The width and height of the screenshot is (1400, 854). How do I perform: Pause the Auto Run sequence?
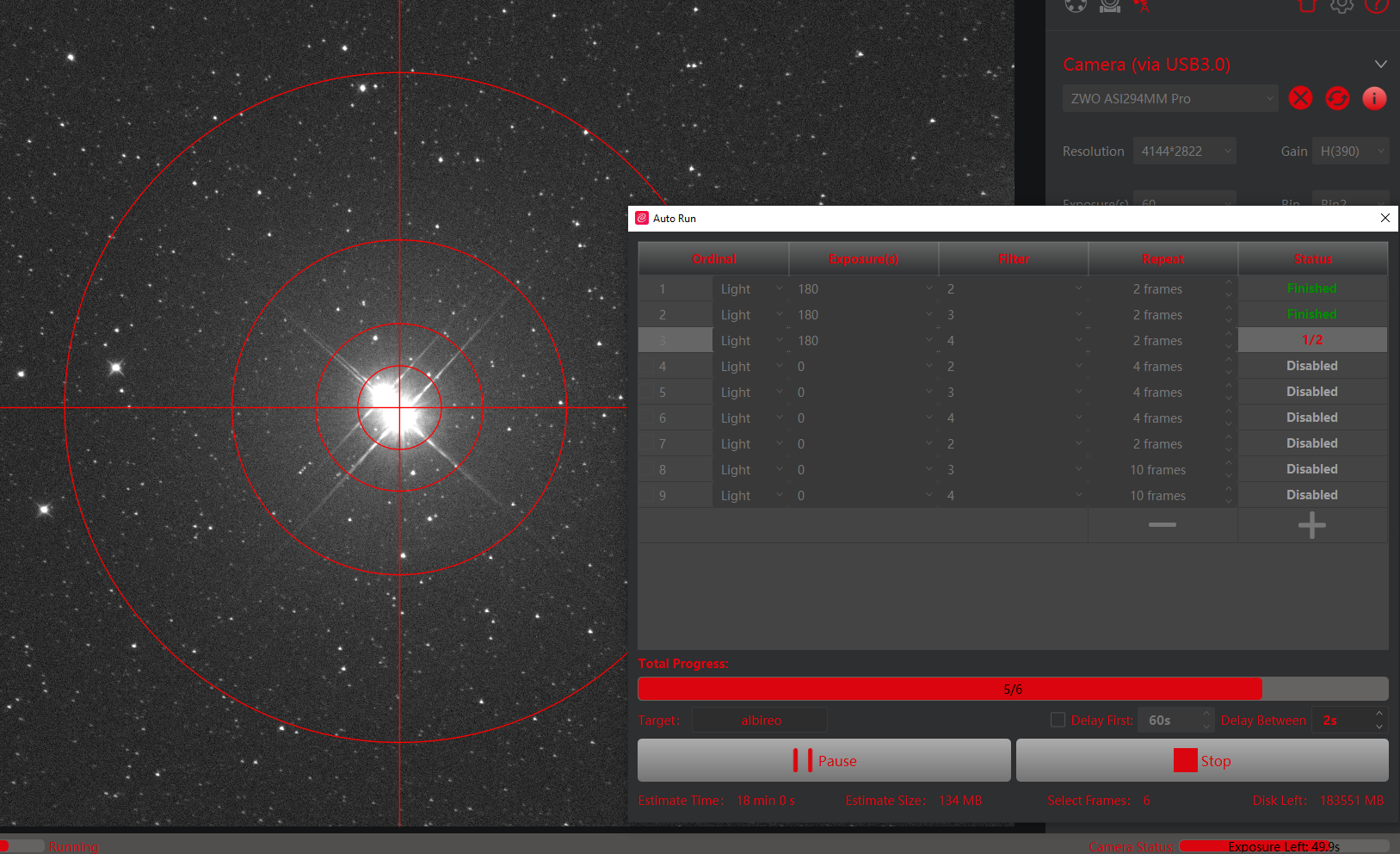tap(823, 761)
